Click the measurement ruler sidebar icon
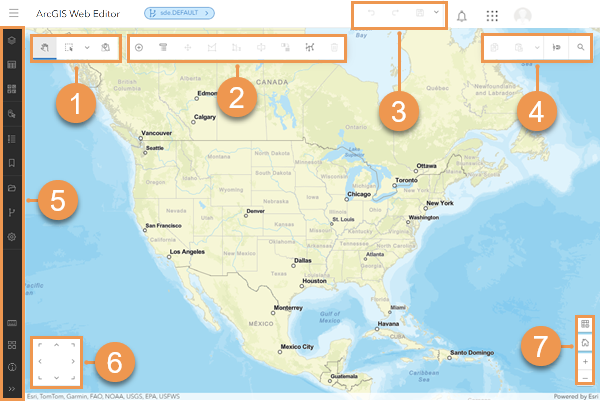The height and width of the screenshot is (401, 600). point(12,323)
